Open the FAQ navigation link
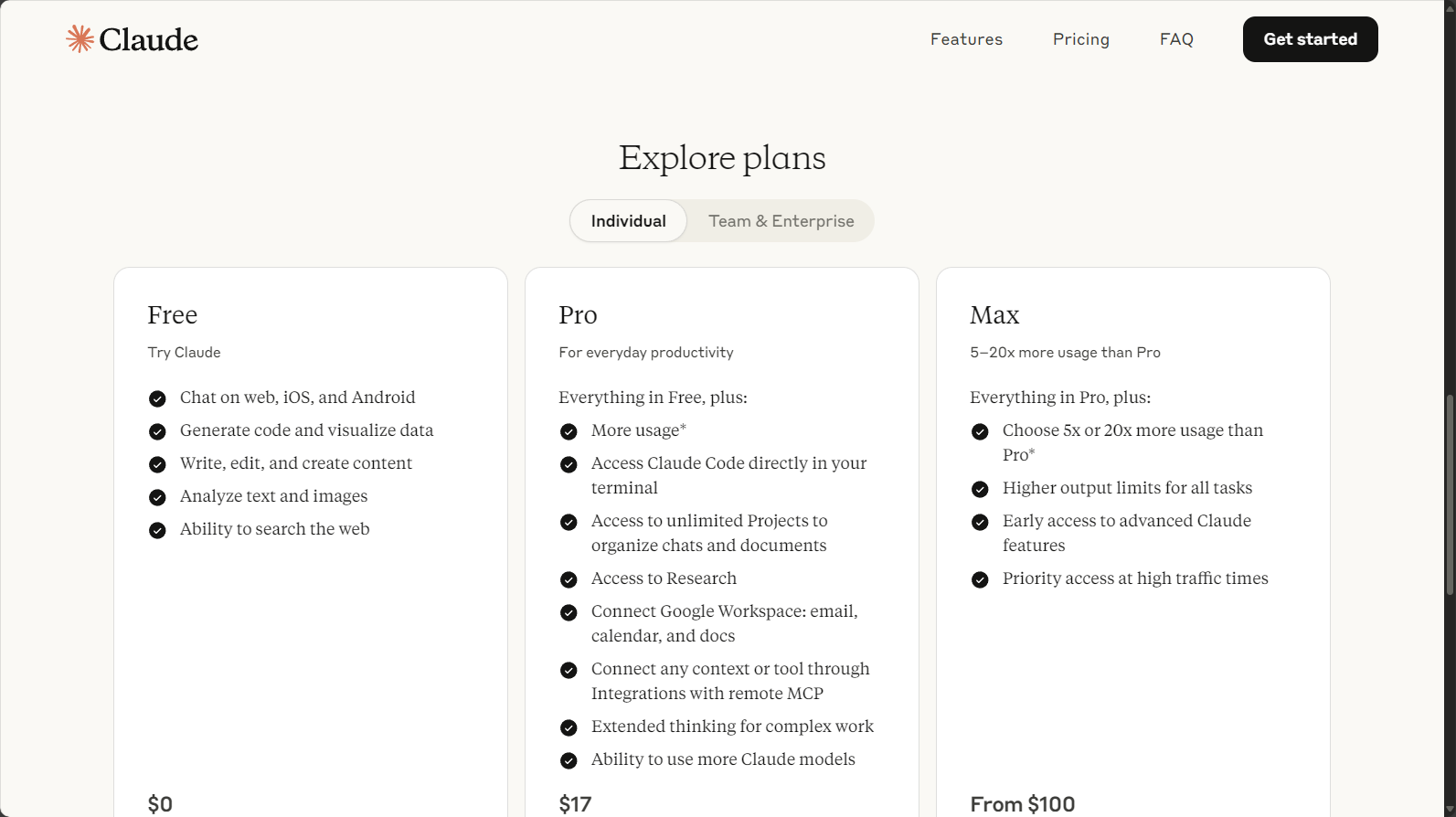 point(1176,39)
